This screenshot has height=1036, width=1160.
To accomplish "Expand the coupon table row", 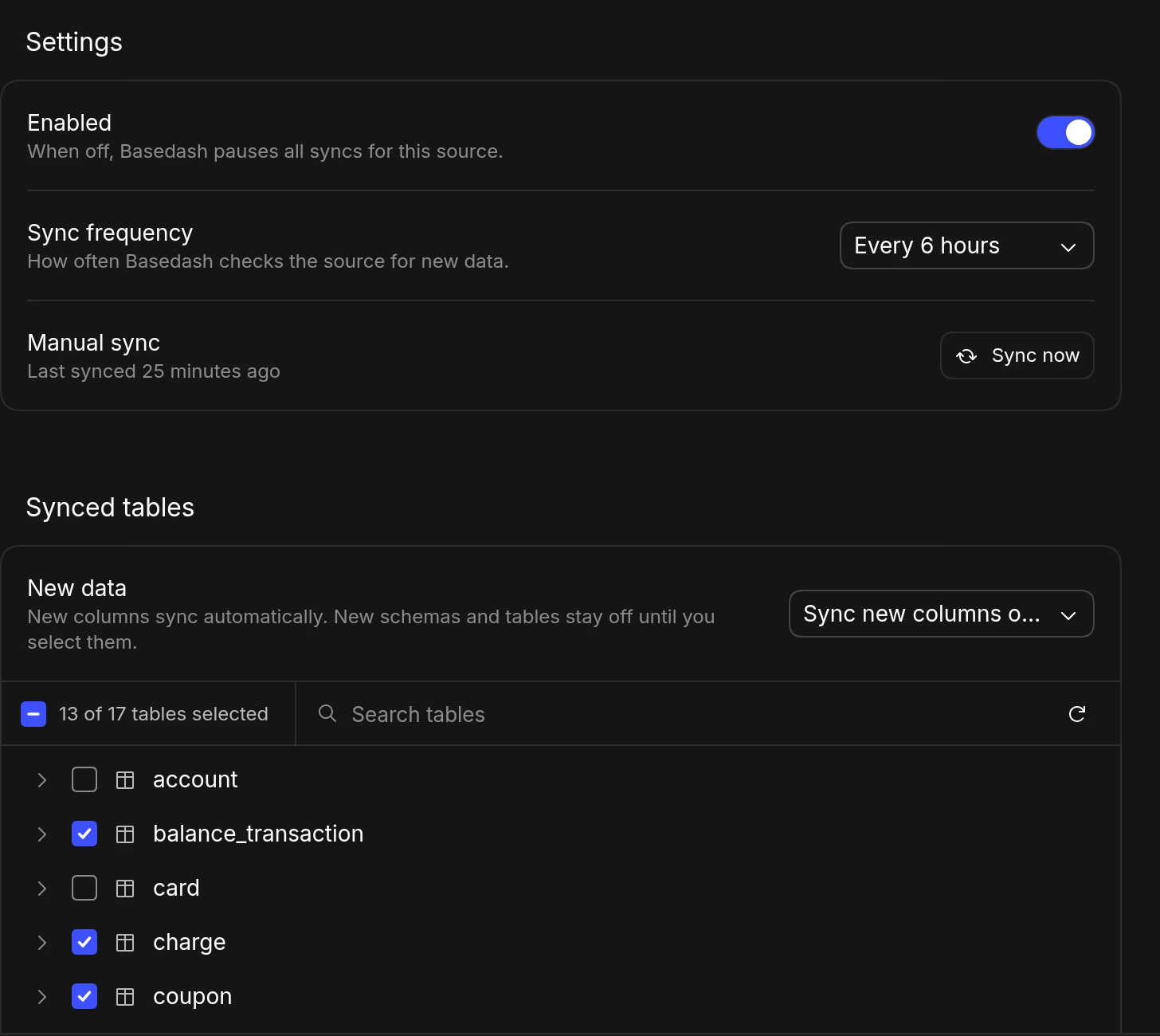I will [42, 997].
